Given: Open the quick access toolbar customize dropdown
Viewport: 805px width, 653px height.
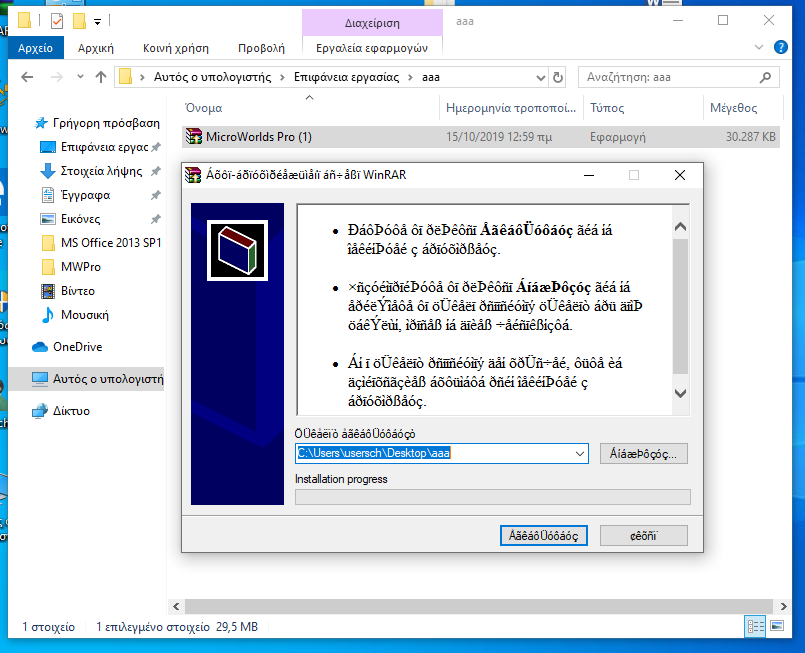Looking at the screenshot, I should pyautogui.click(x=98, y=22).
